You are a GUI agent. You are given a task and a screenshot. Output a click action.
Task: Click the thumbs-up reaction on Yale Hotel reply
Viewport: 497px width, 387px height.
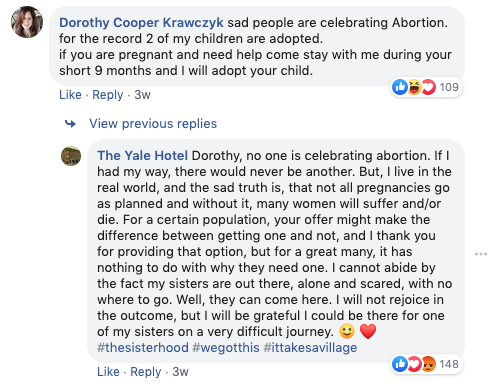pyautogui.click(x=399, y=364)
